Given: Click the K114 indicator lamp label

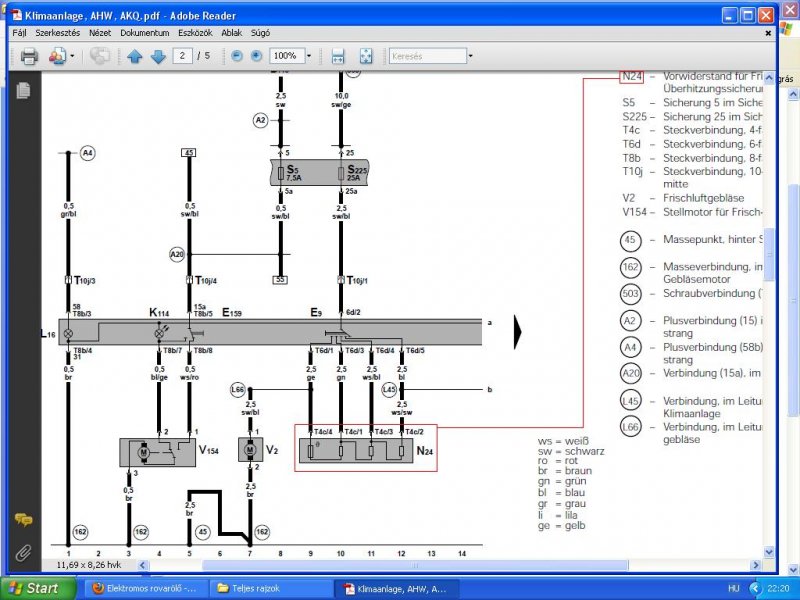Looking at the screenshot, I should click(159, 313).
